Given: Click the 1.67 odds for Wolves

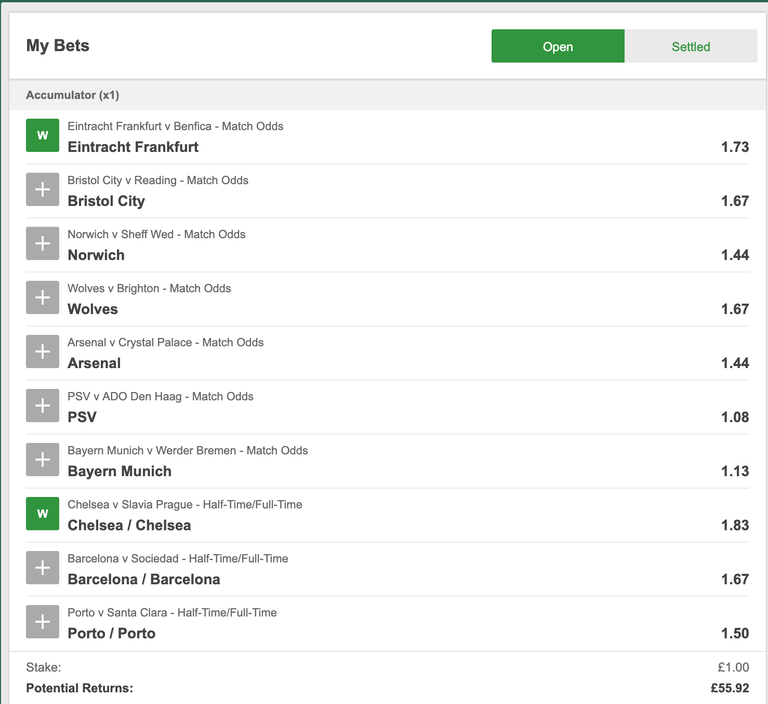Looking at the screenshot, I should coord(735,309).
